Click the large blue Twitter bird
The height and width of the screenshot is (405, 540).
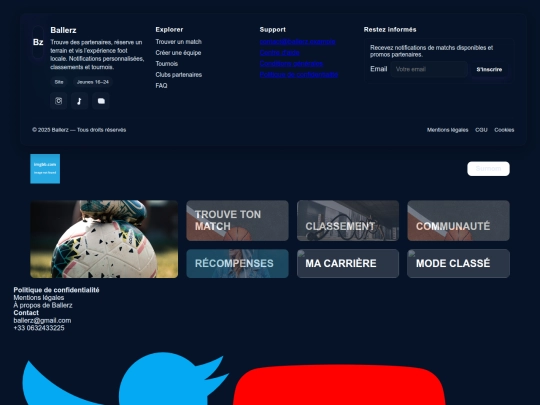(x=126, y=379)
